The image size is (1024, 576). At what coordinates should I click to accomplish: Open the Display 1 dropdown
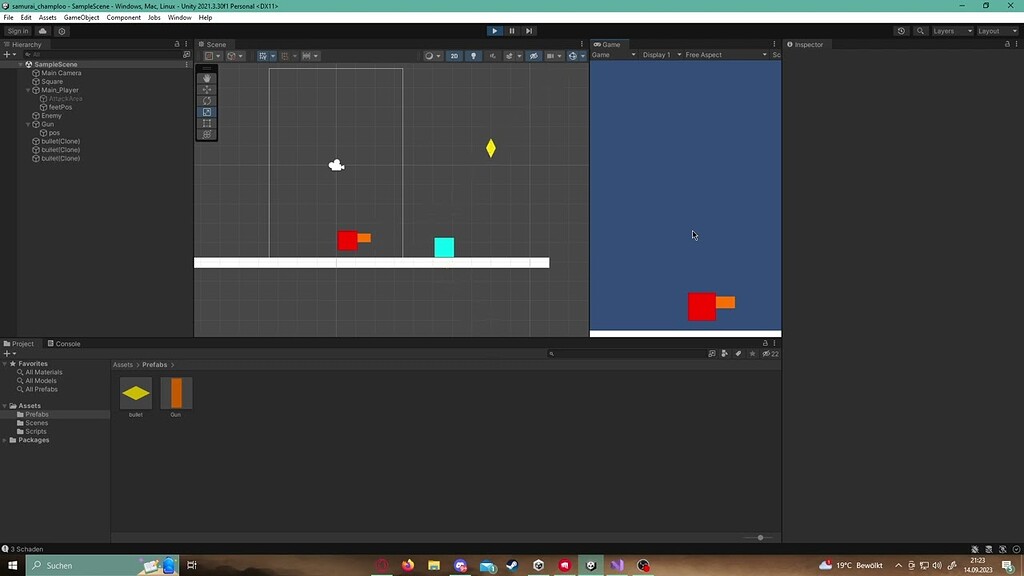[x=657, y=55]
